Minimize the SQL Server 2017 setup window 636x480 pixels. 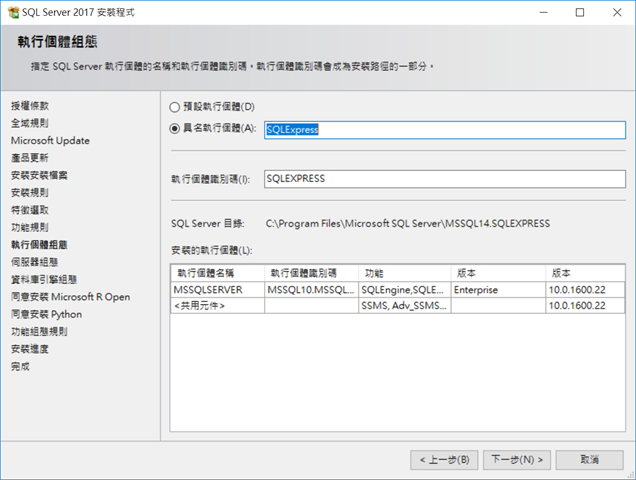544,13
